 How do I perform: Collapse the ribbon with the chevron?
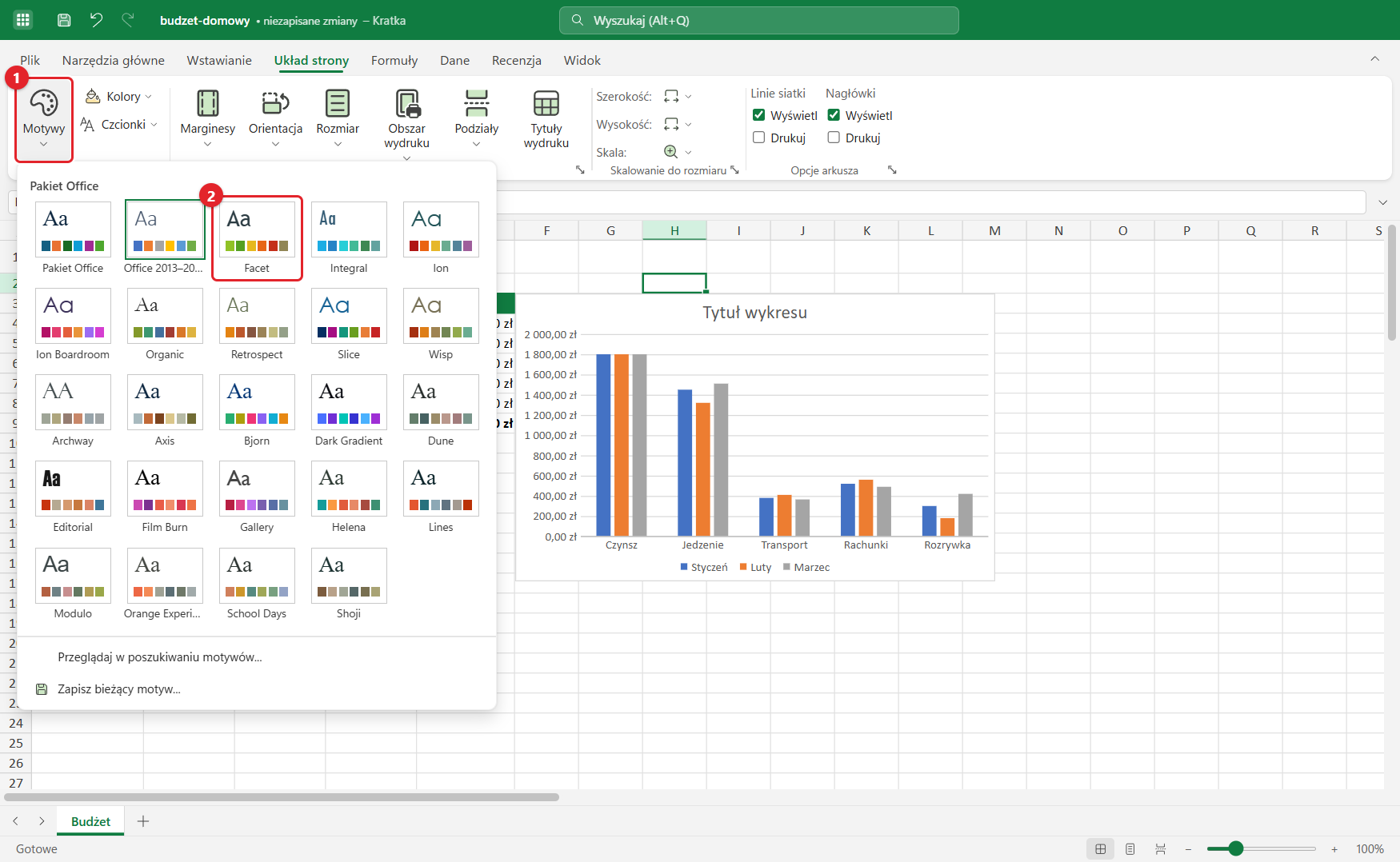click(x=1374, y=58)
